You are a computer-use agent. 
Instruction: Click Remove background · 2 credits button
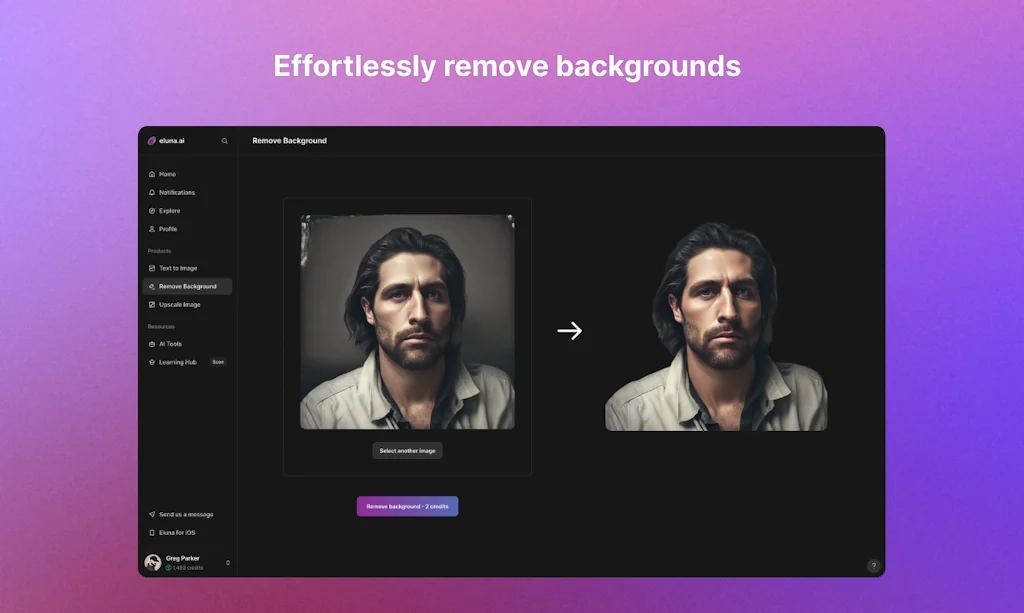pos(407,506)
